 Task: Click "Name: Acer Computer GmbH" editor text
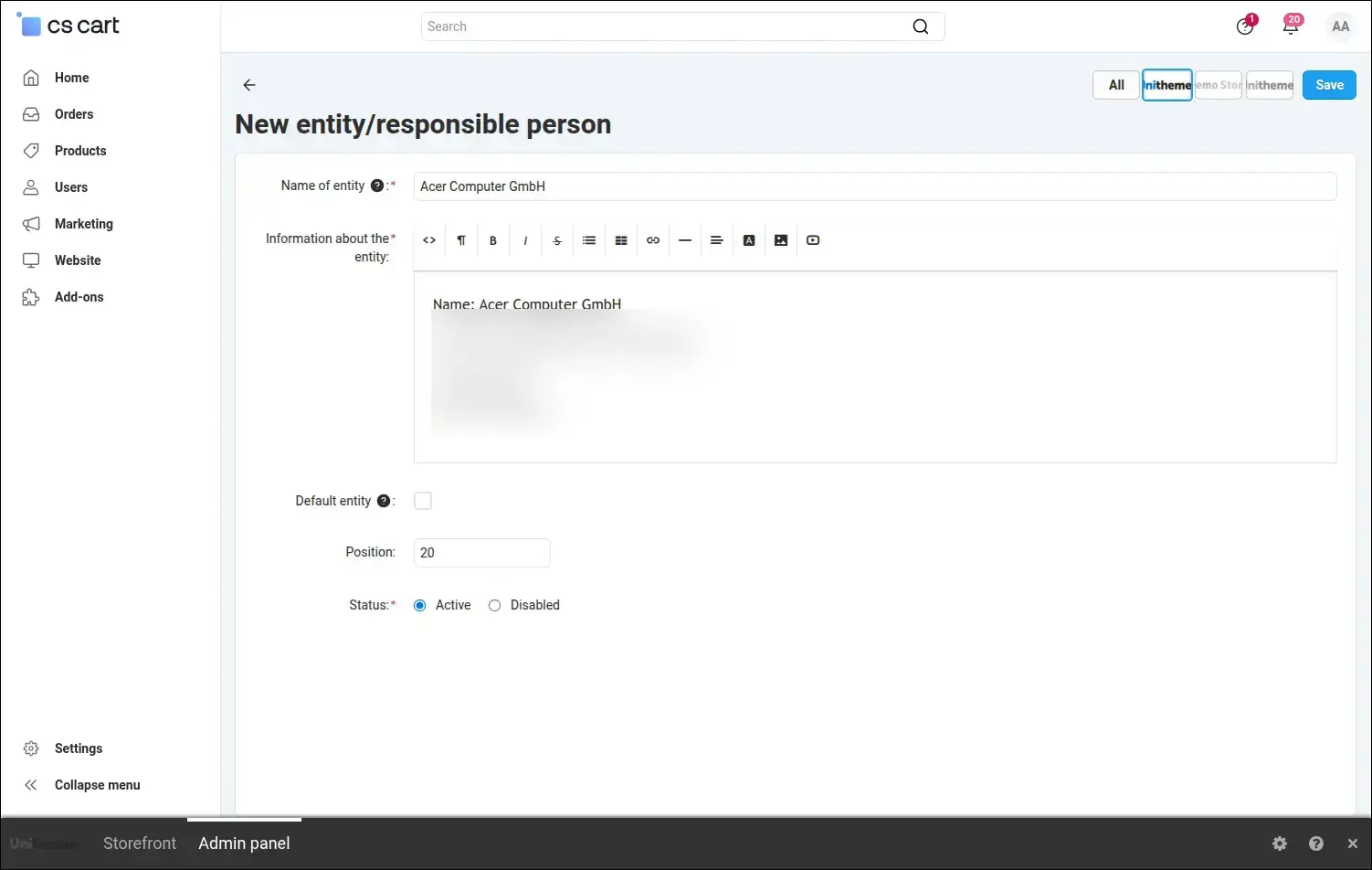tap(527, 304)
